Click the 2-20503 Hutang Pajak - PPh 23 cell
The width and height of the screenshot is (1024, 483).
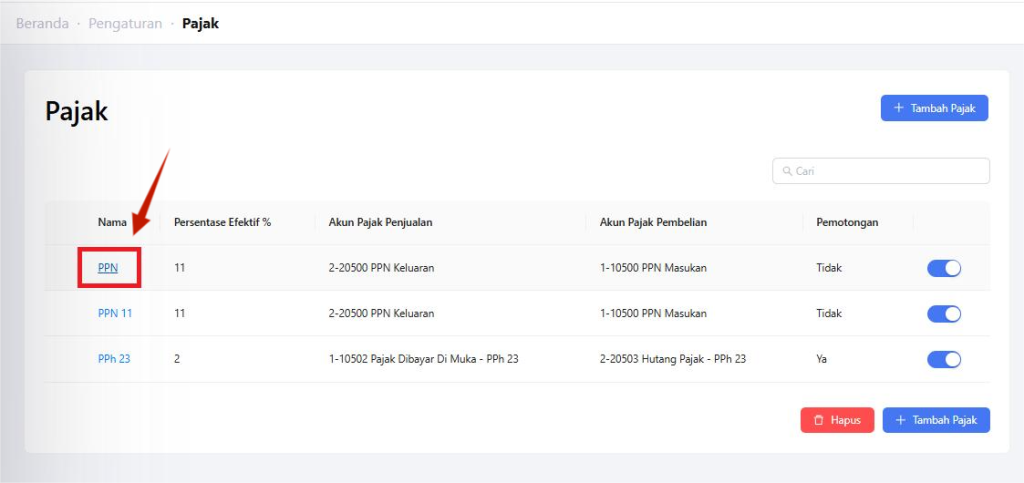[672, 359]
